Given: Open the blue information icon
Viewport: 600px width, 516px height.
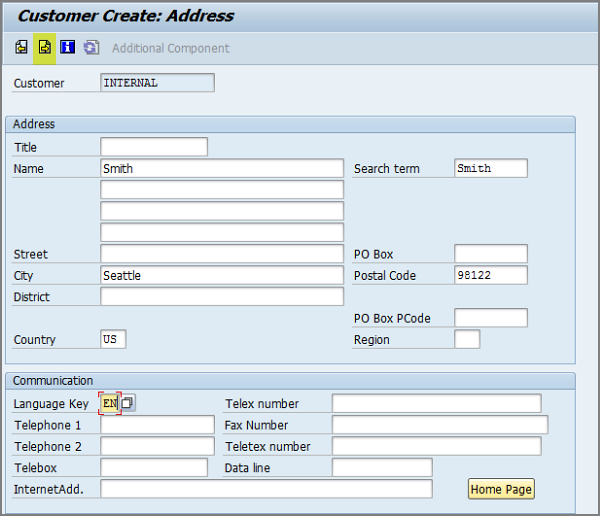Looking at the screenshot, I should [67, 47].
